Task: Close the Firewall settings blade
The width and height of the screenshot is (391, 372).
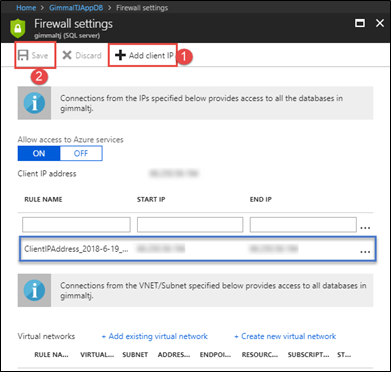Action: [380, 23]
